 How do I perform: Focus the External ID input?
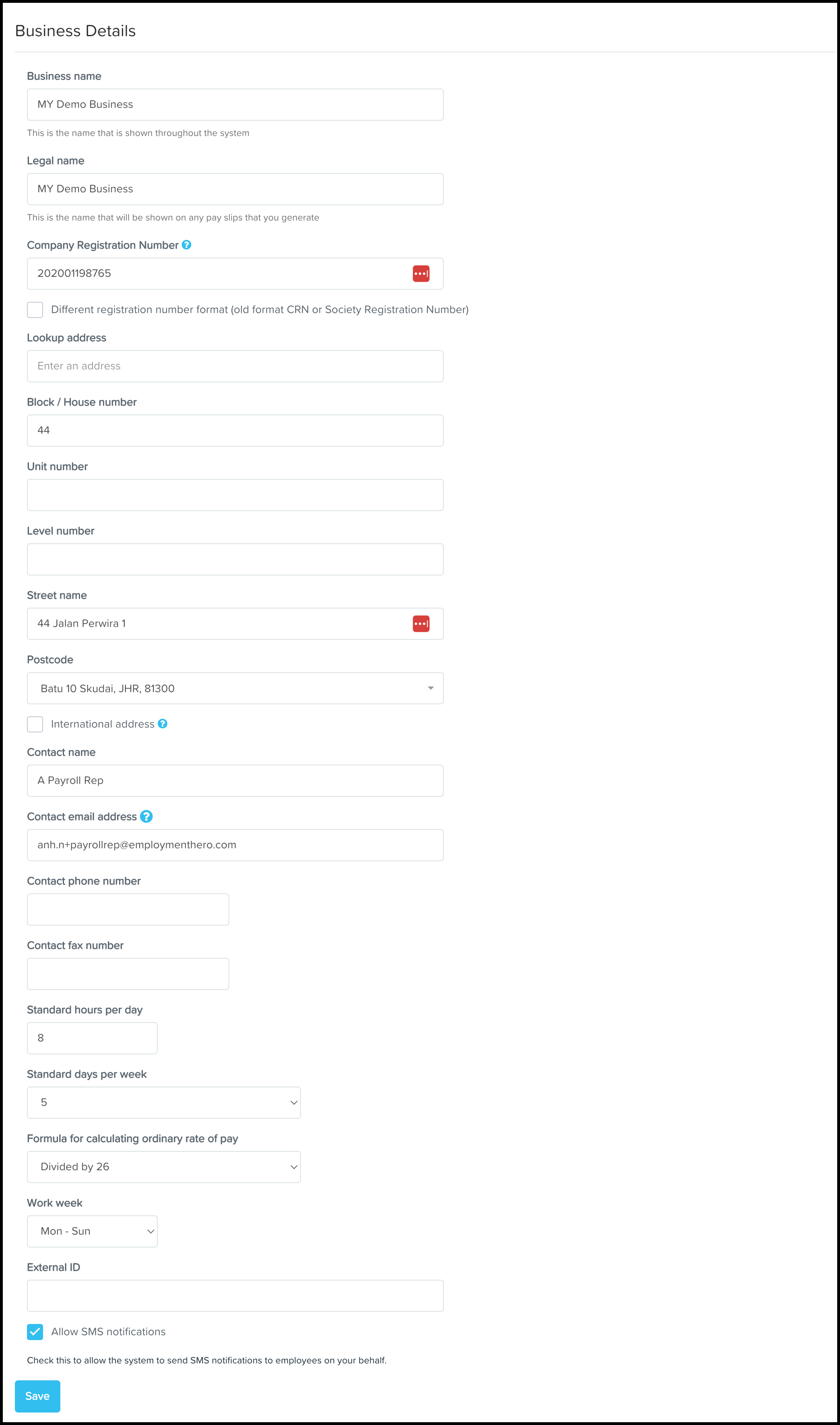click(235, 1295)
